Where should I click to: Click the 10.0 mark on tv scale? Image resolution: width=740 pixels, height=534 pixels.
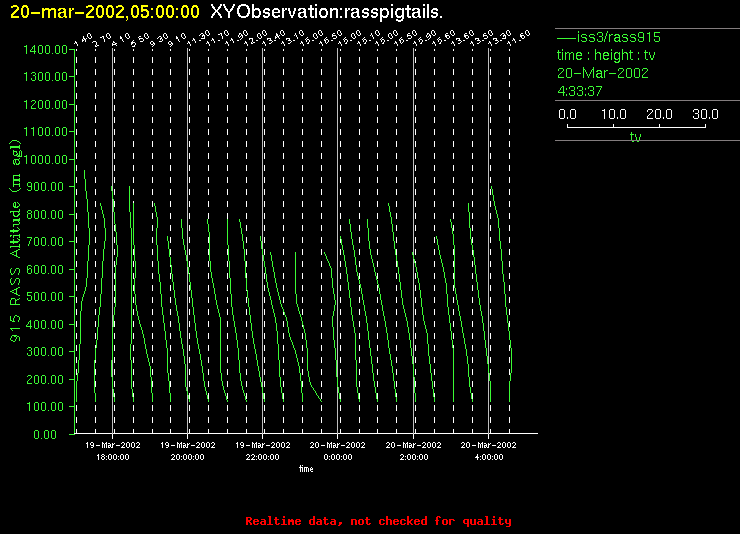click(x=615, y=115)
